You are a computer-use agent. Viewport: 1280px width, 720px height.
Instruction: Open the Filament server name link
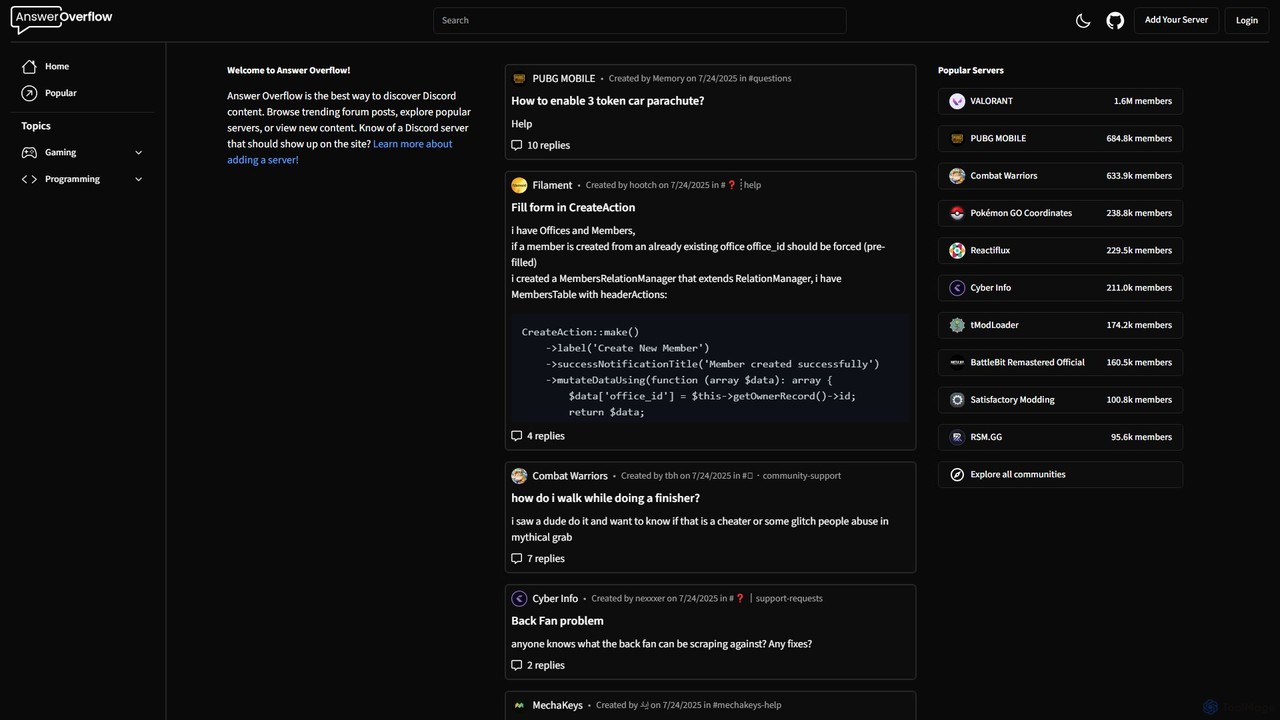coord(552,185)
